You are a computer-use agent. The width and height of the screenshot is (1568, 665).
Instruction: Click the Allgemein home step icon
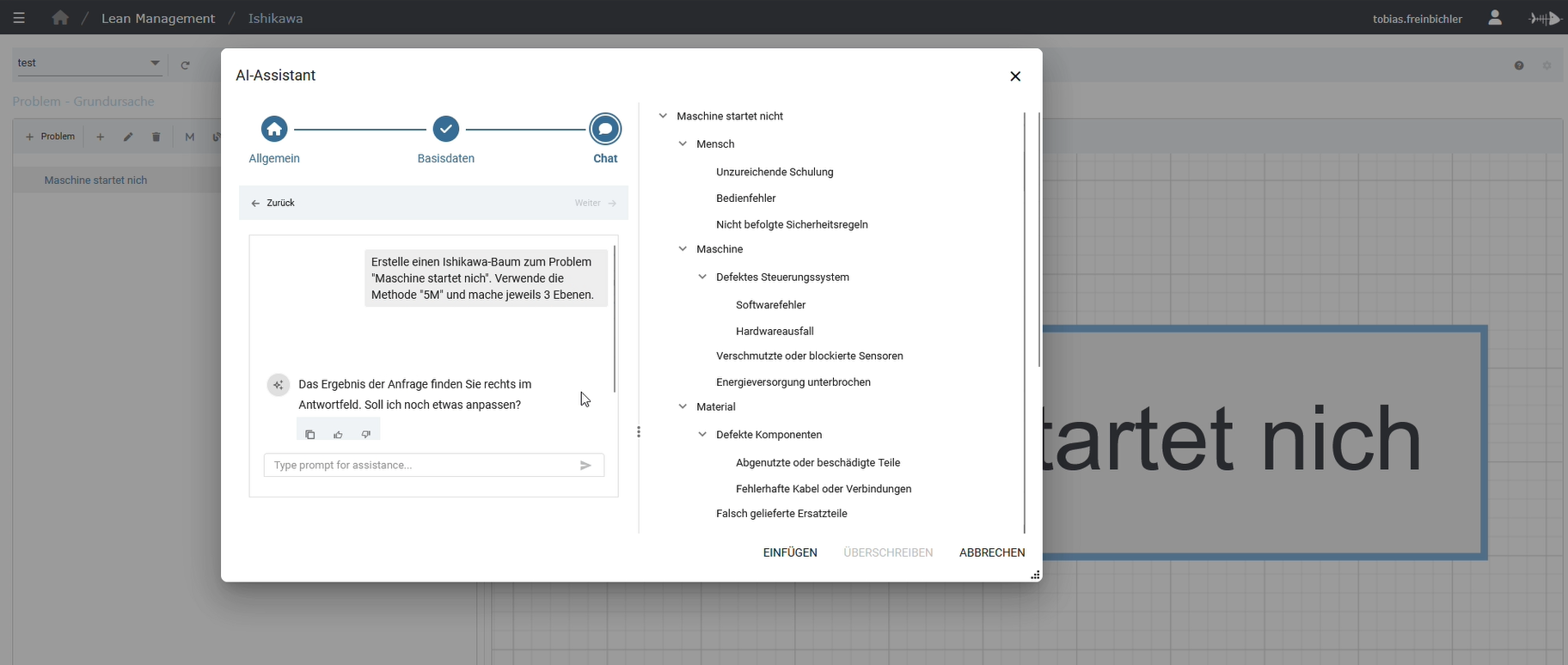(274, 130)
